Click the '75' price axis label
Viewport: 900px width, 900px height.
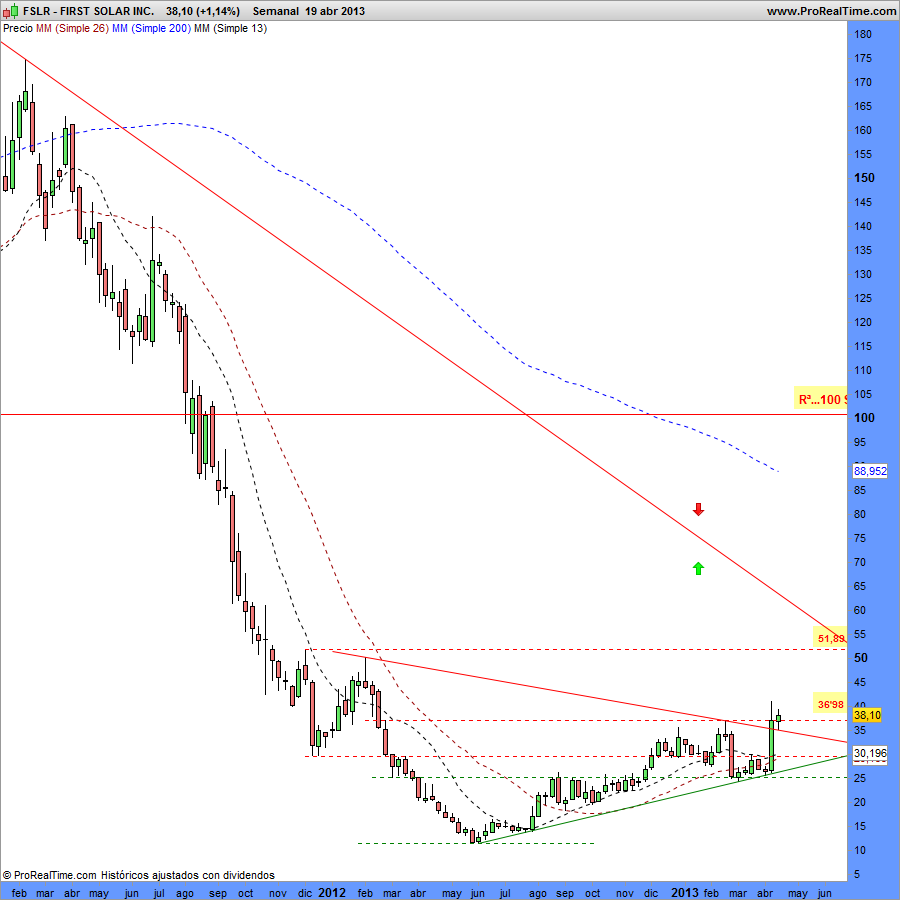pos(860,538)
